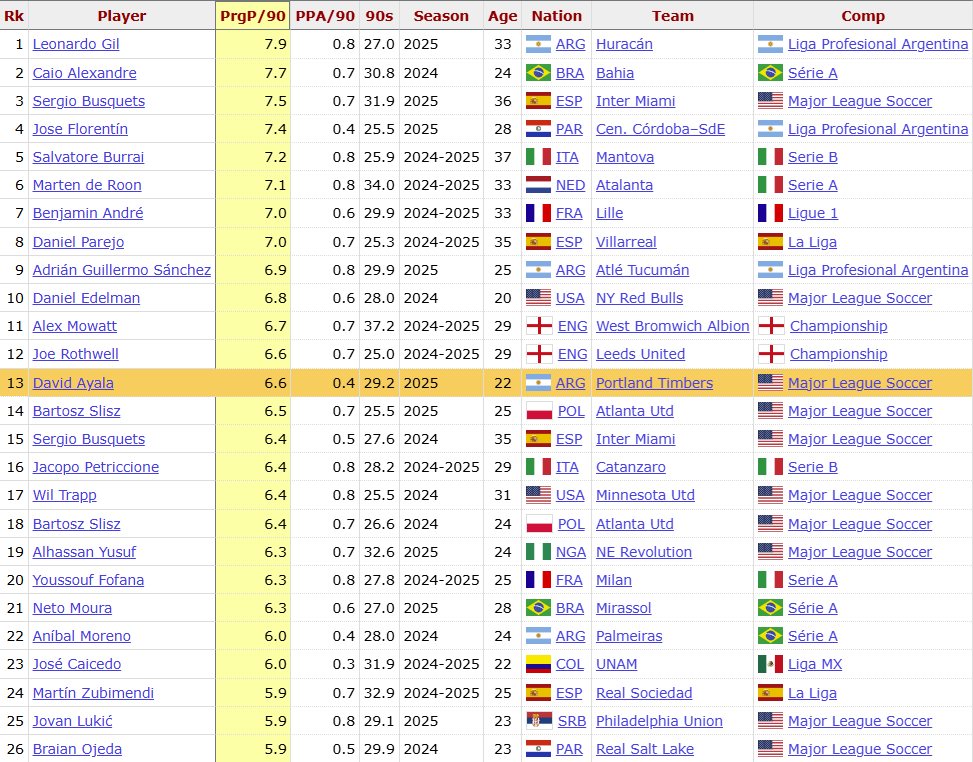This screenshot has height=762, width=973.
Task: Open Benjamin André player link
Action: 88,213
